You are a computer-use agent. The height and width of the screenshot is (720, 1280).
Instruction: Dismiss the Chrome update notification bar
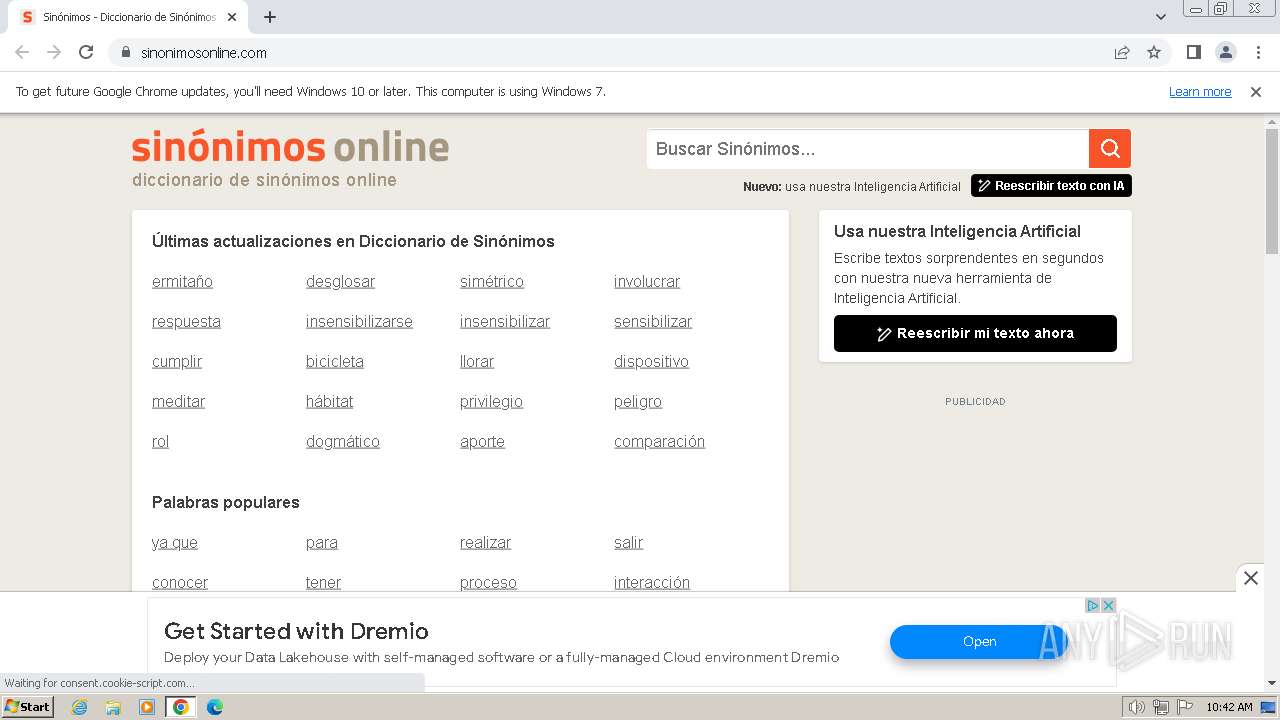point(1256,92)
